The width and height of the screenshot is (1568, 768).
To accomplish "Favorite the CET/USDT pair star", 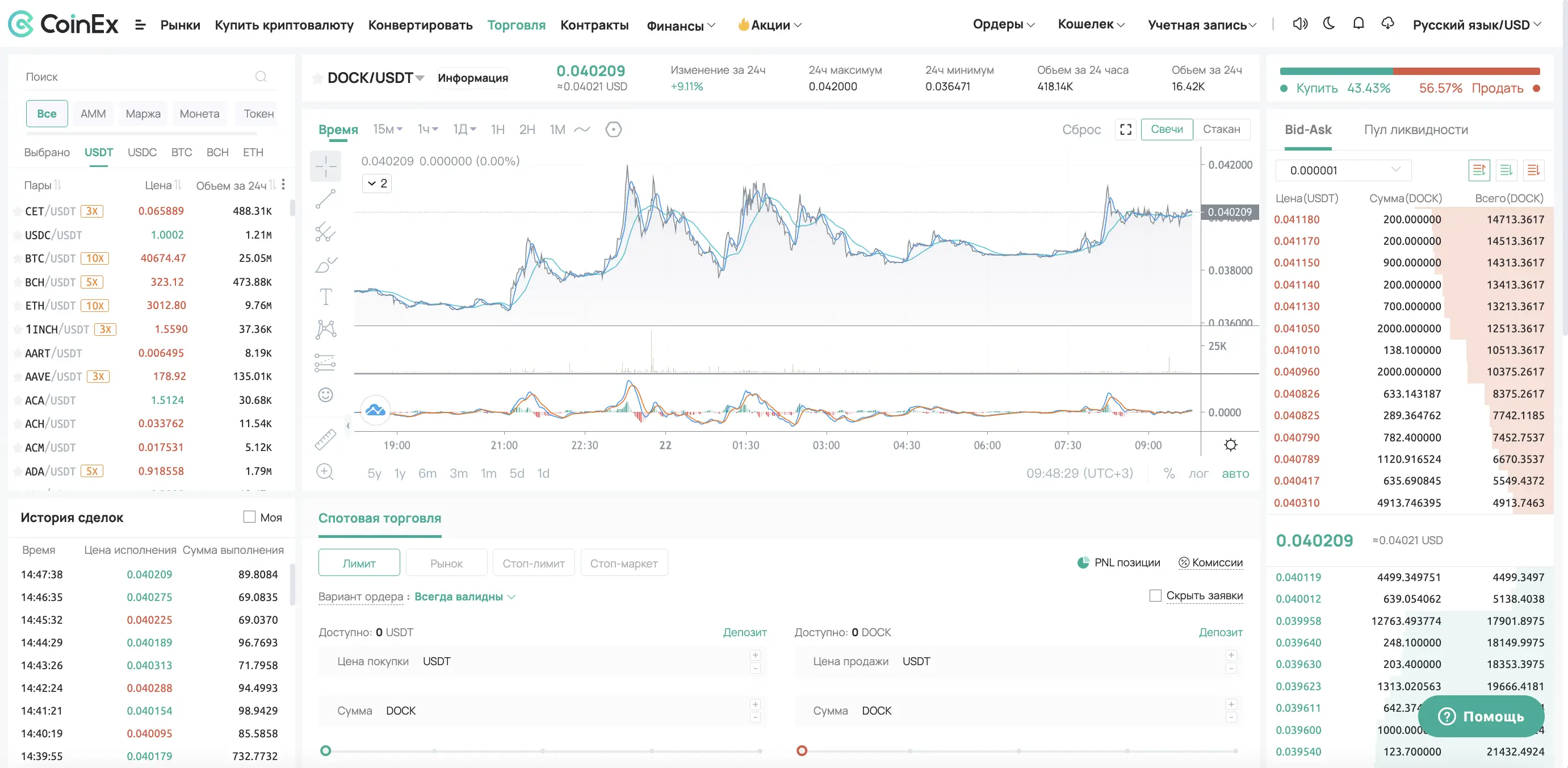I will (x=18, y=211).
